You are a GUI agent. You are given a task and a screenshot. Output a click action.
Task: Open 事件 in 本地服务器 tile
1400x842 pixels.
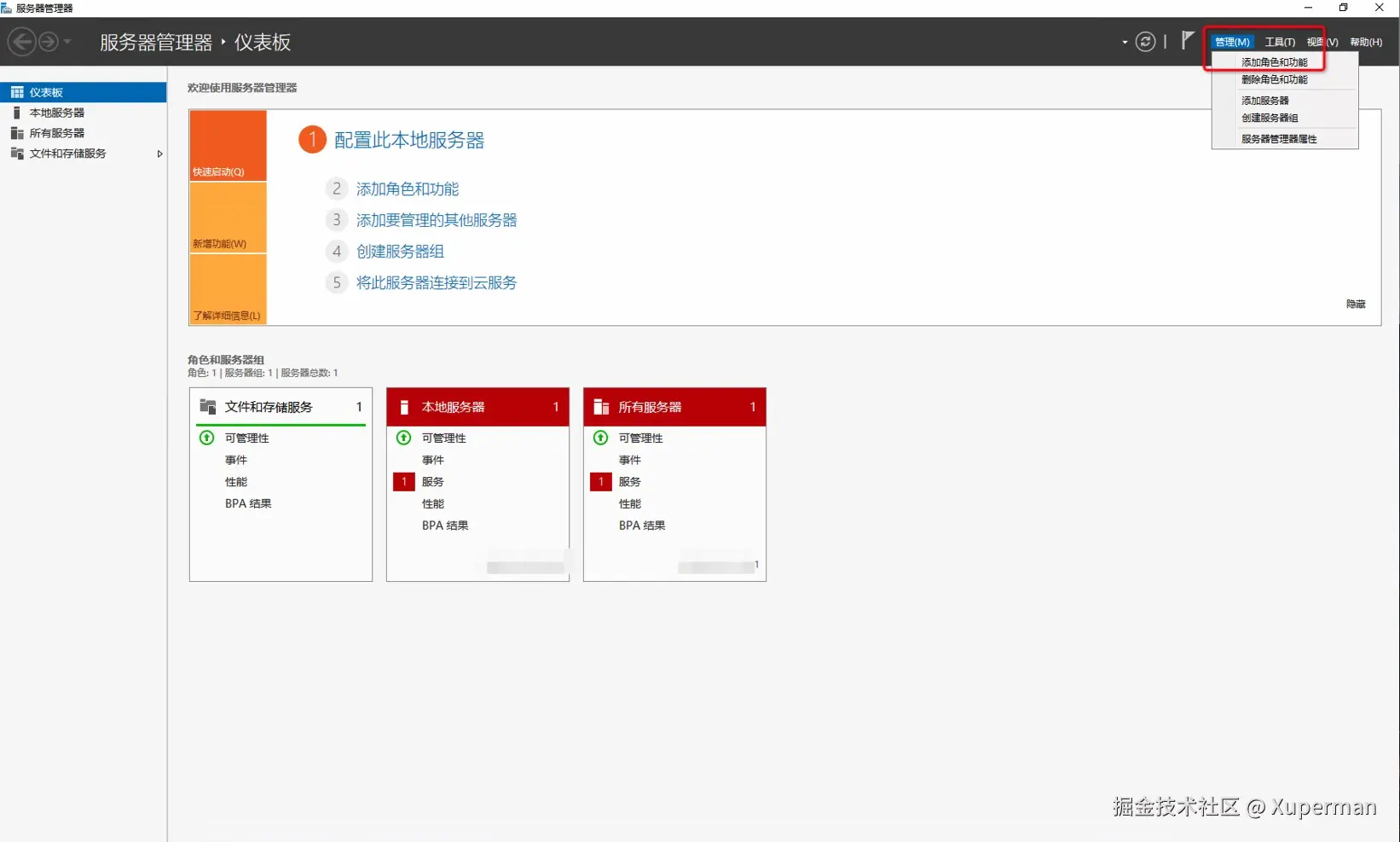433,460
